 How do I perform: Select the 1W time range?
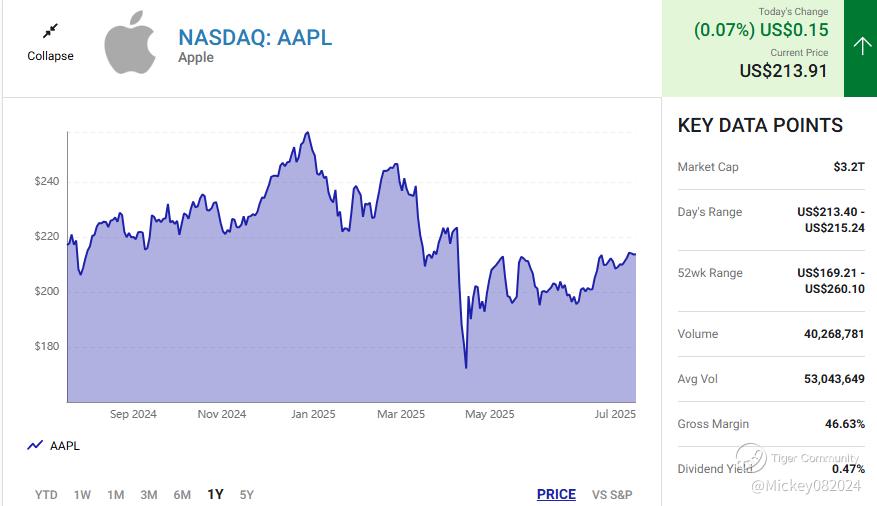82,494
